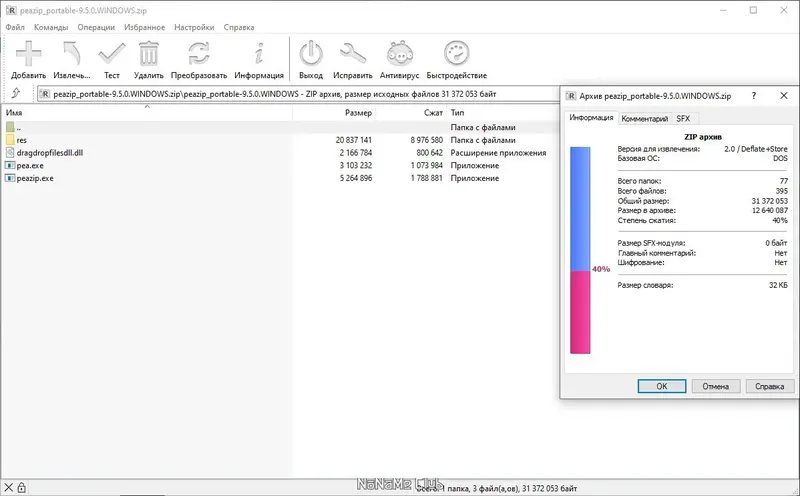
Task: Click the help question mark in archive dialog
Action: (754, 95)
